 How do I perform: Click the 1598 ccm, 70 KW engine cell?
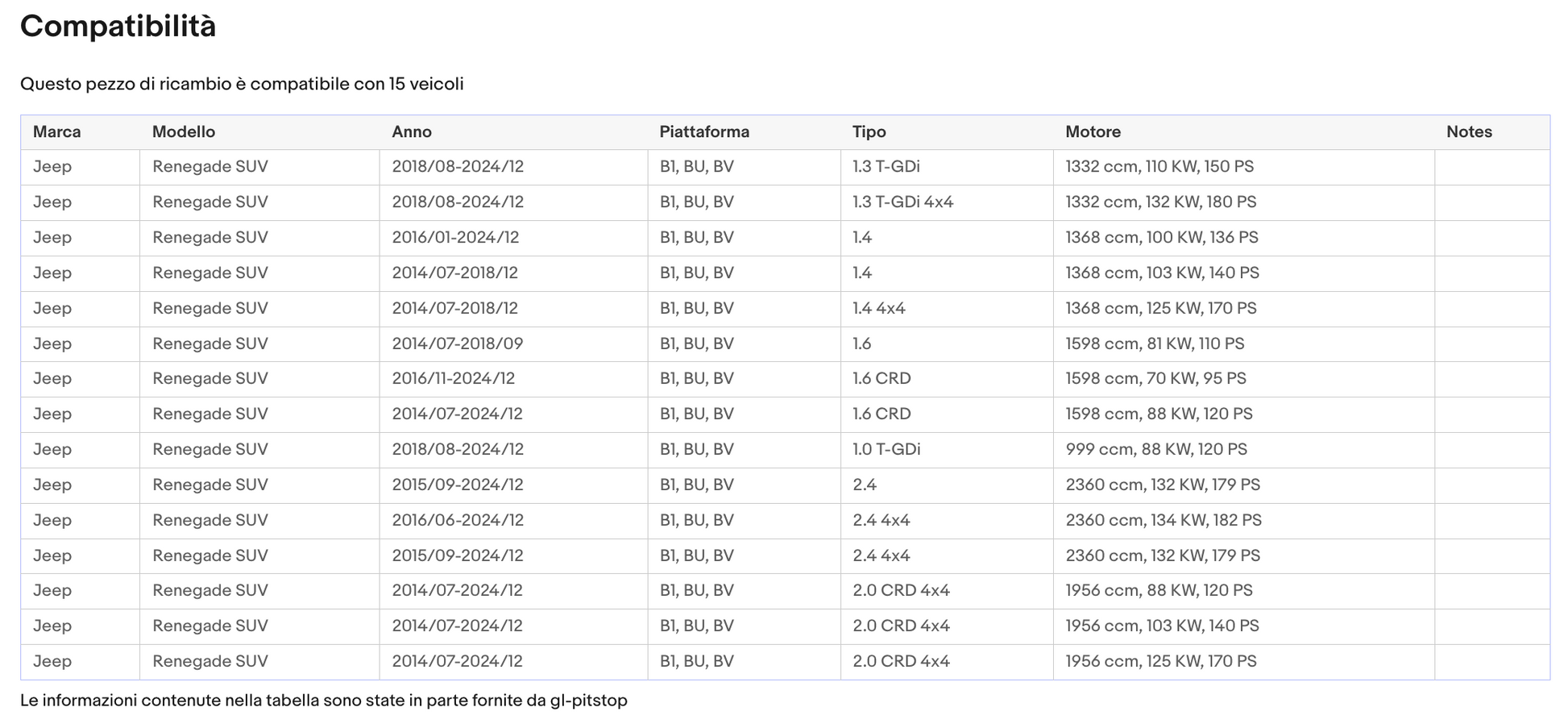coord(1155,378)
